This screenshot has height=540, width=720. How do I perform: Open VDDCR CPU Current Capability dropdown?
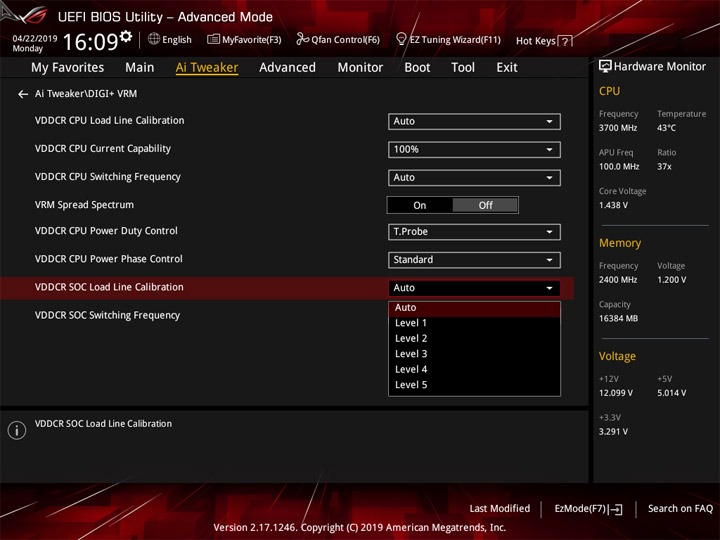(x=474, y=150)
